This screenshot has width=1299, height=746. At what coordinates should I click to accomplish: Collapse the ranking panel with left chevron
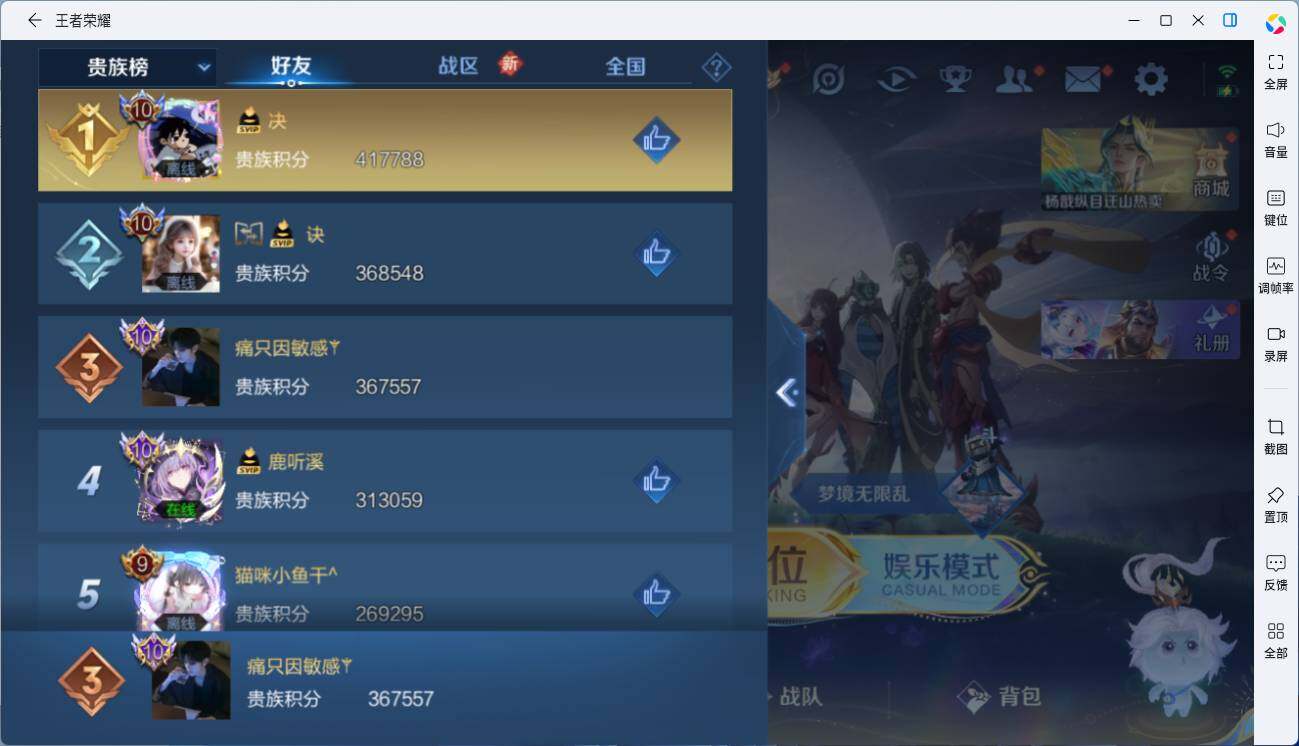coord(786,393)
